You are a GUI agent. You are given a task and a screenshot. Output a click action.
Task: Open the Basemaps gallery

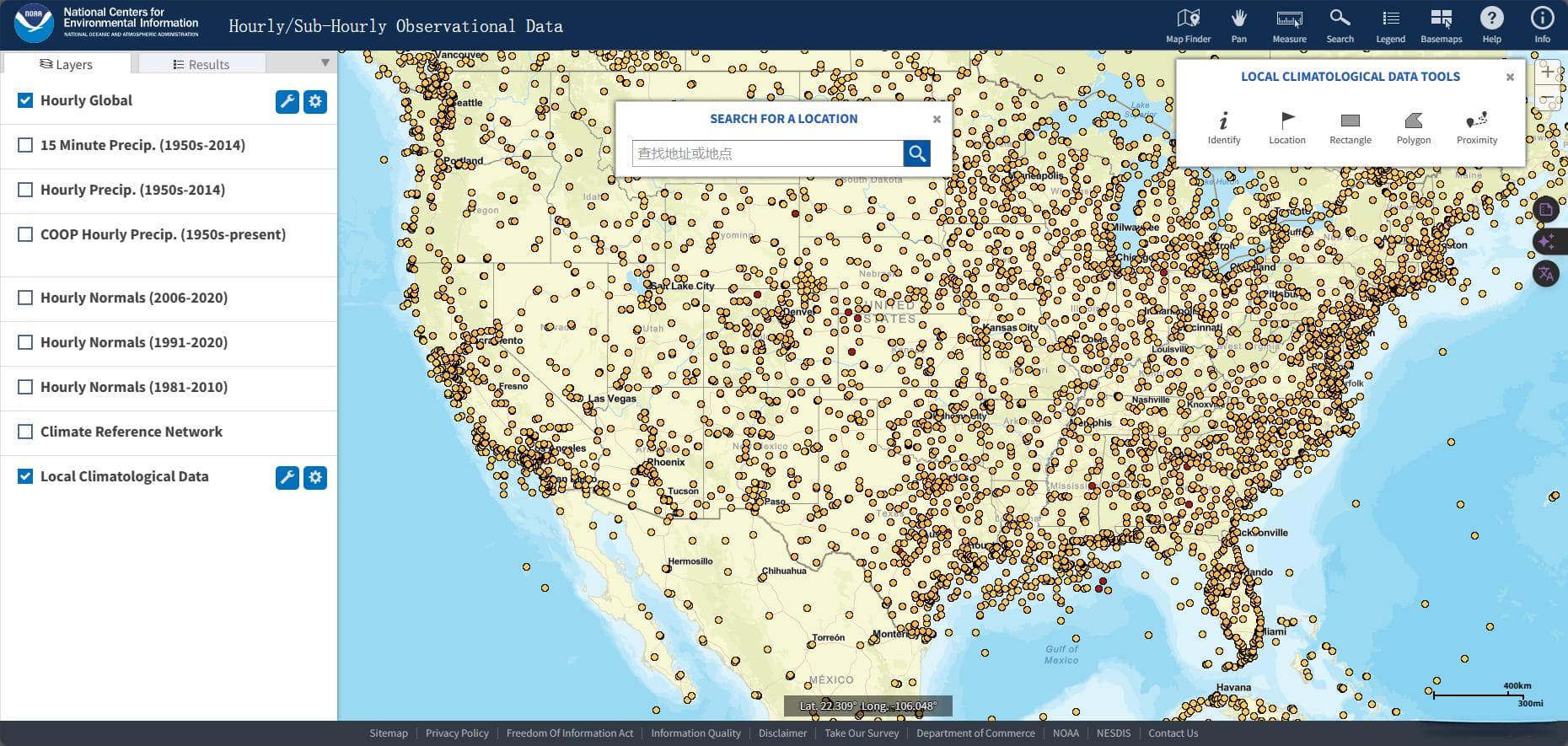(x=1441, y=26)
